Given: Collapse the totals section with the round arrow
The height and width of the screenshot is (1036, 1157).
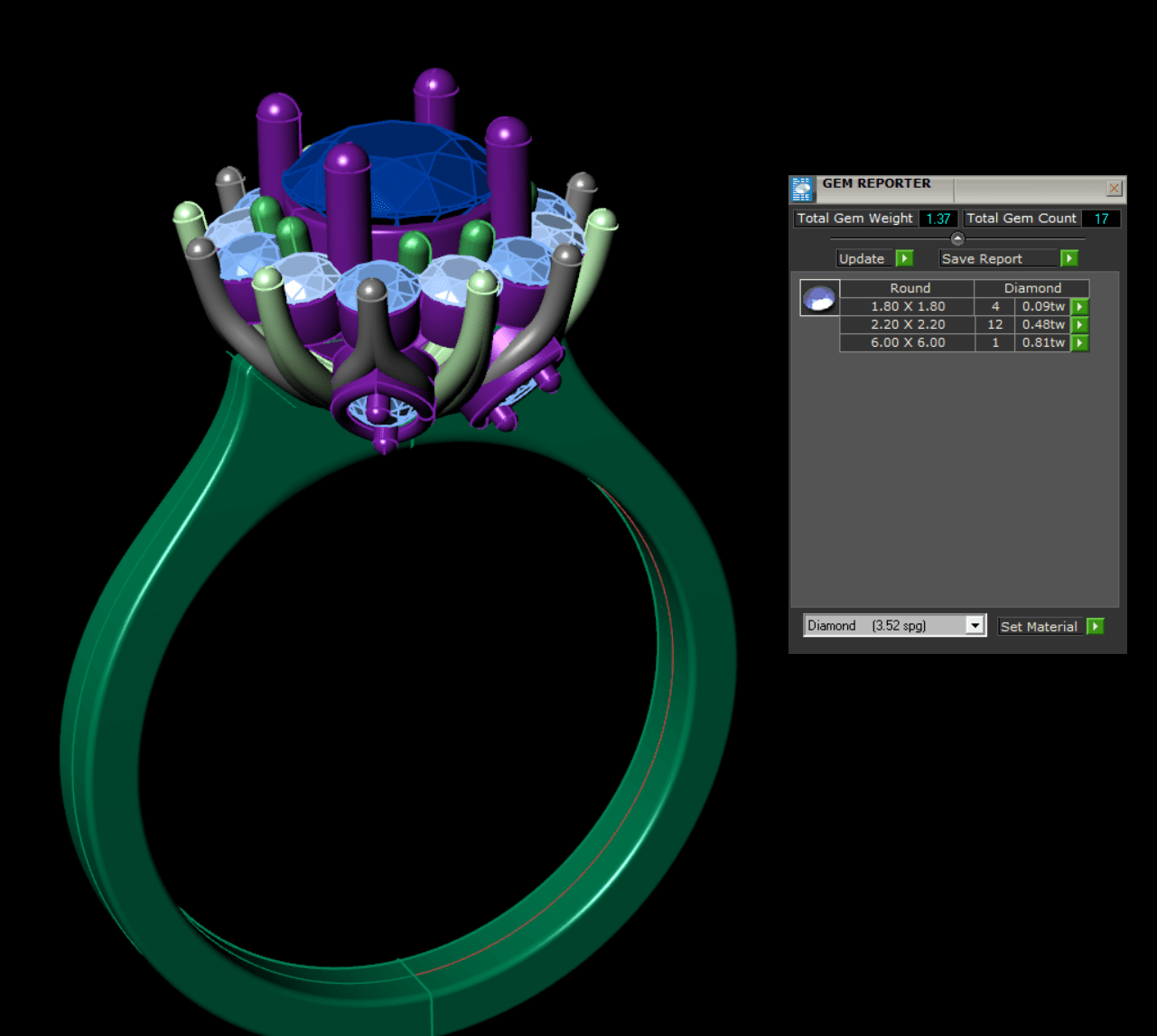Looking at the screenshot, I should click(957, 238).
